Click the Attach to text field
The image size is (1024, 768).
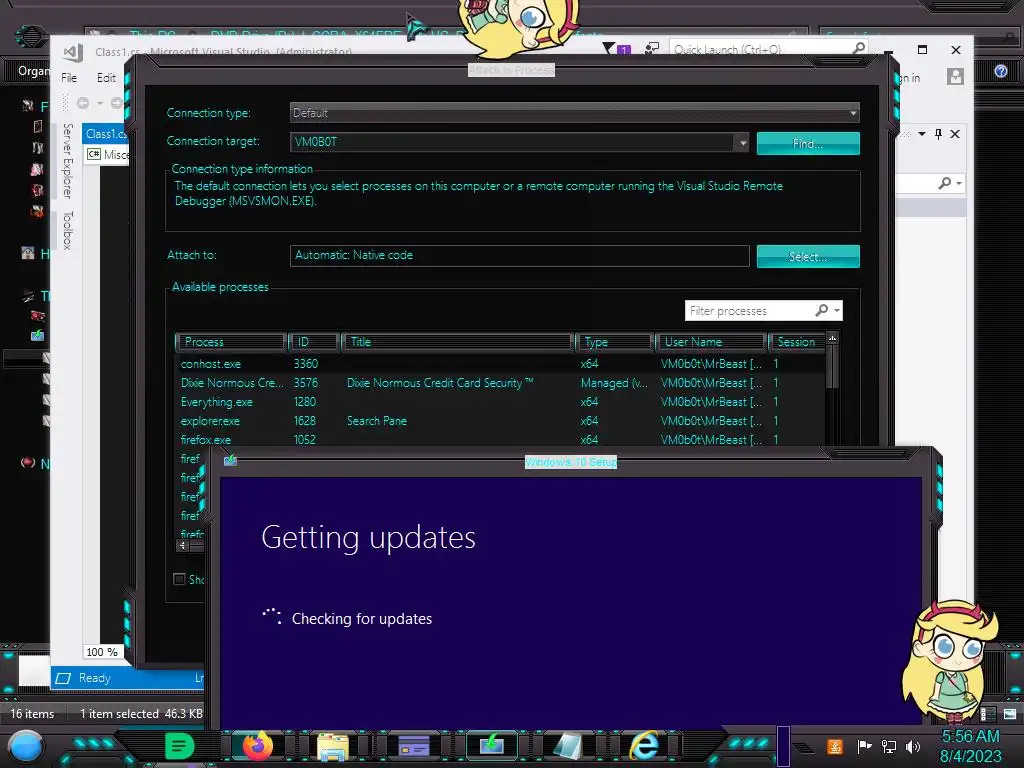(519, 255)
